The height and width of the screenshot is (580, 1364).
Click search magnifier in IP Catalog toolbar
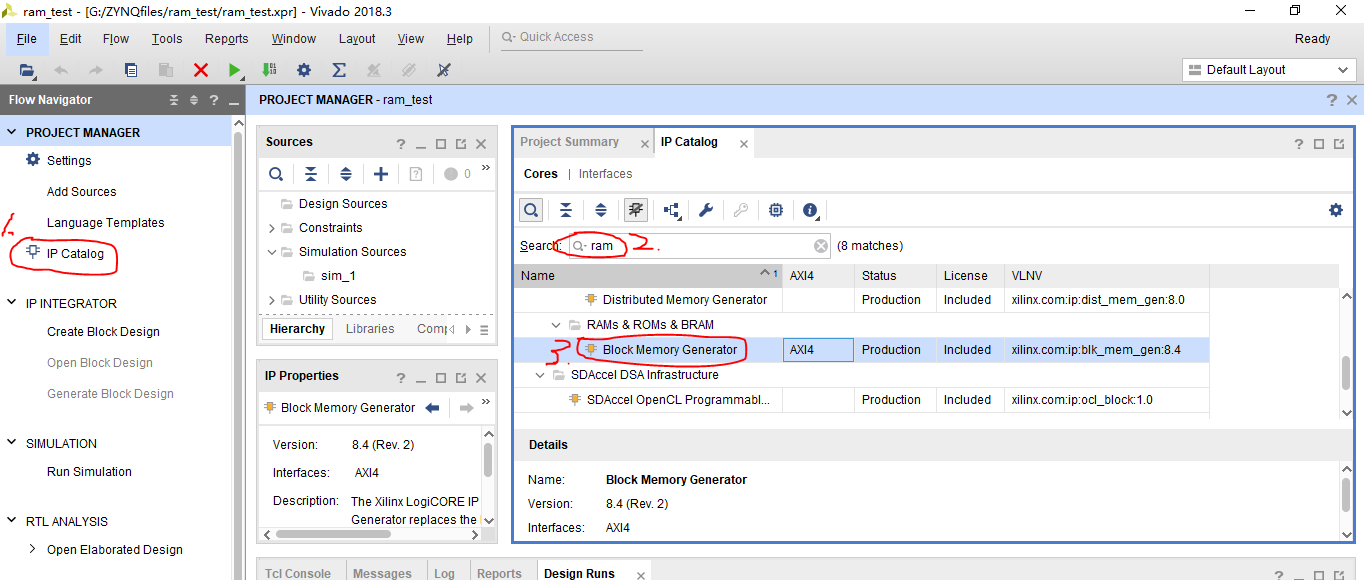tap(531, 210)
